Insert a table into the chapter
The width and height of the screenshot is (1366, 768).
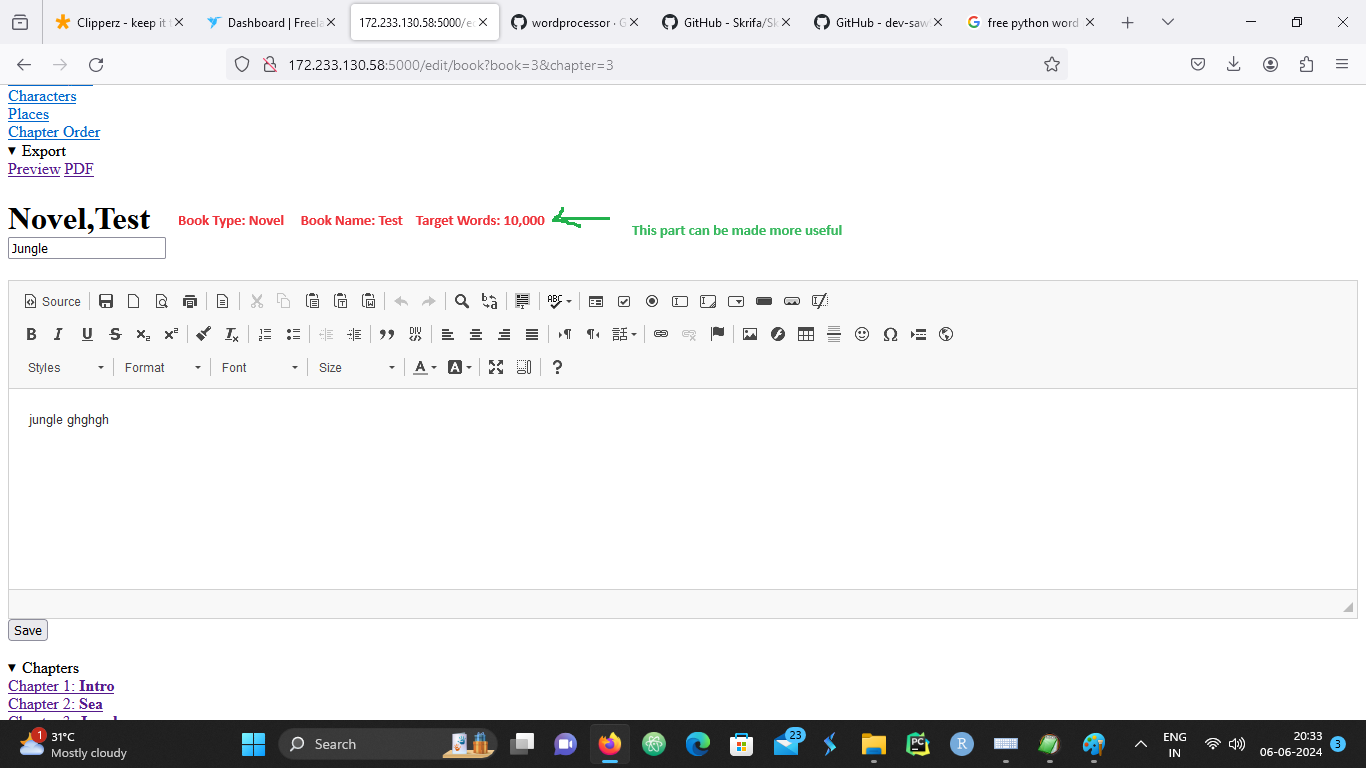pyautogui.click(x=806, y=334)
